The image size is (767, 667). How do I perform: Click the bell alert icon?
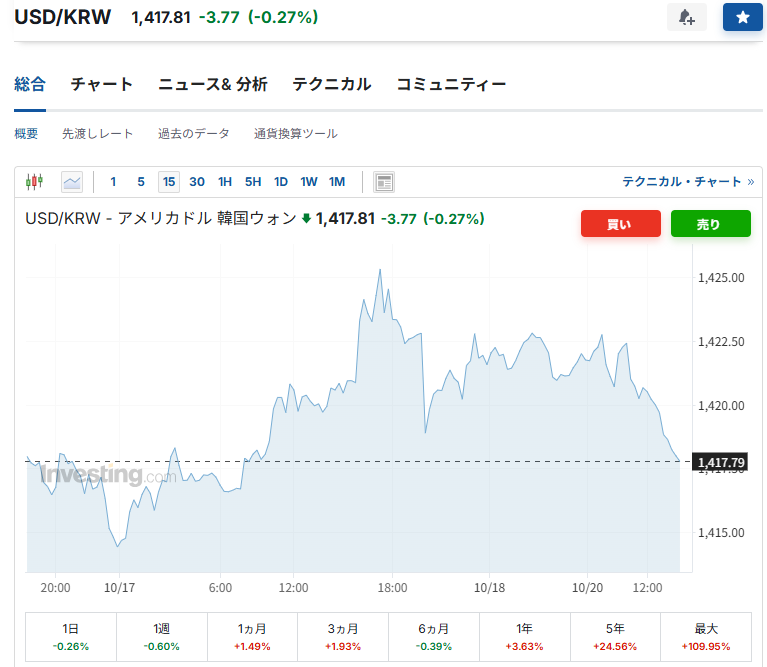pyautogui.click(x=686, y=17)
